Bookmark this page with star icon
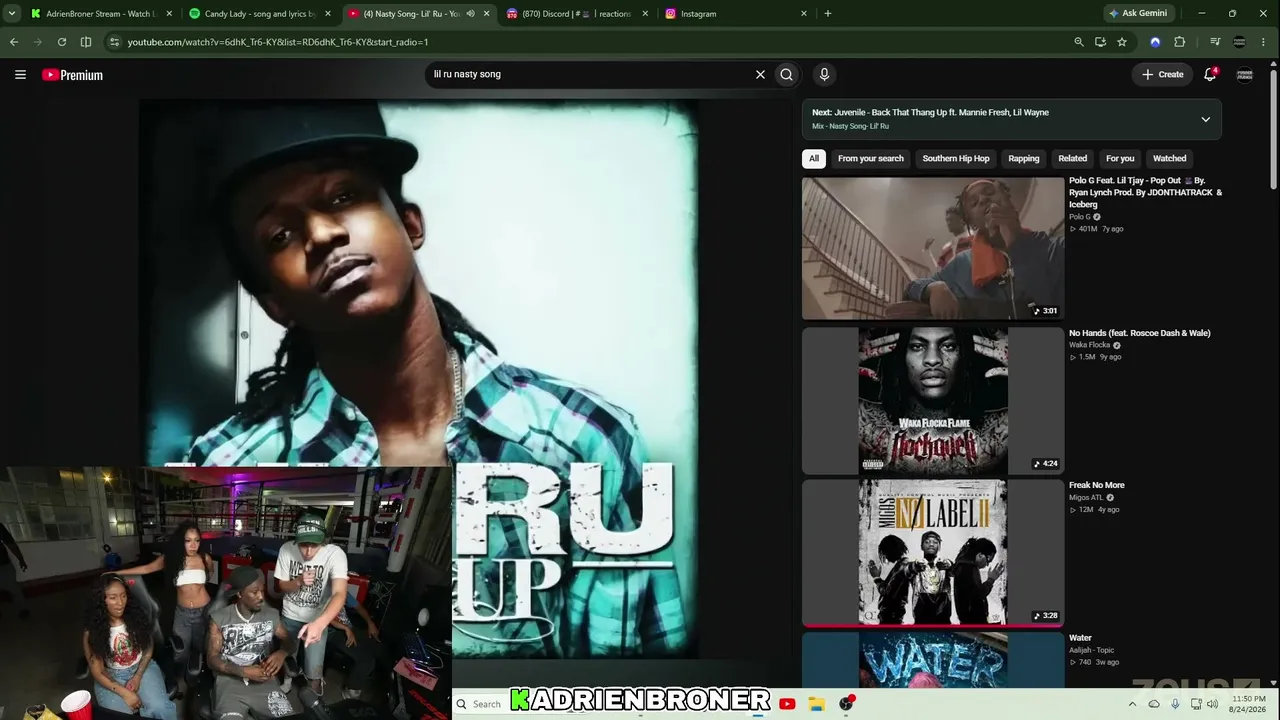Image resolution: width=1280 pixels, height=720 pixels. click(1122, 42)
